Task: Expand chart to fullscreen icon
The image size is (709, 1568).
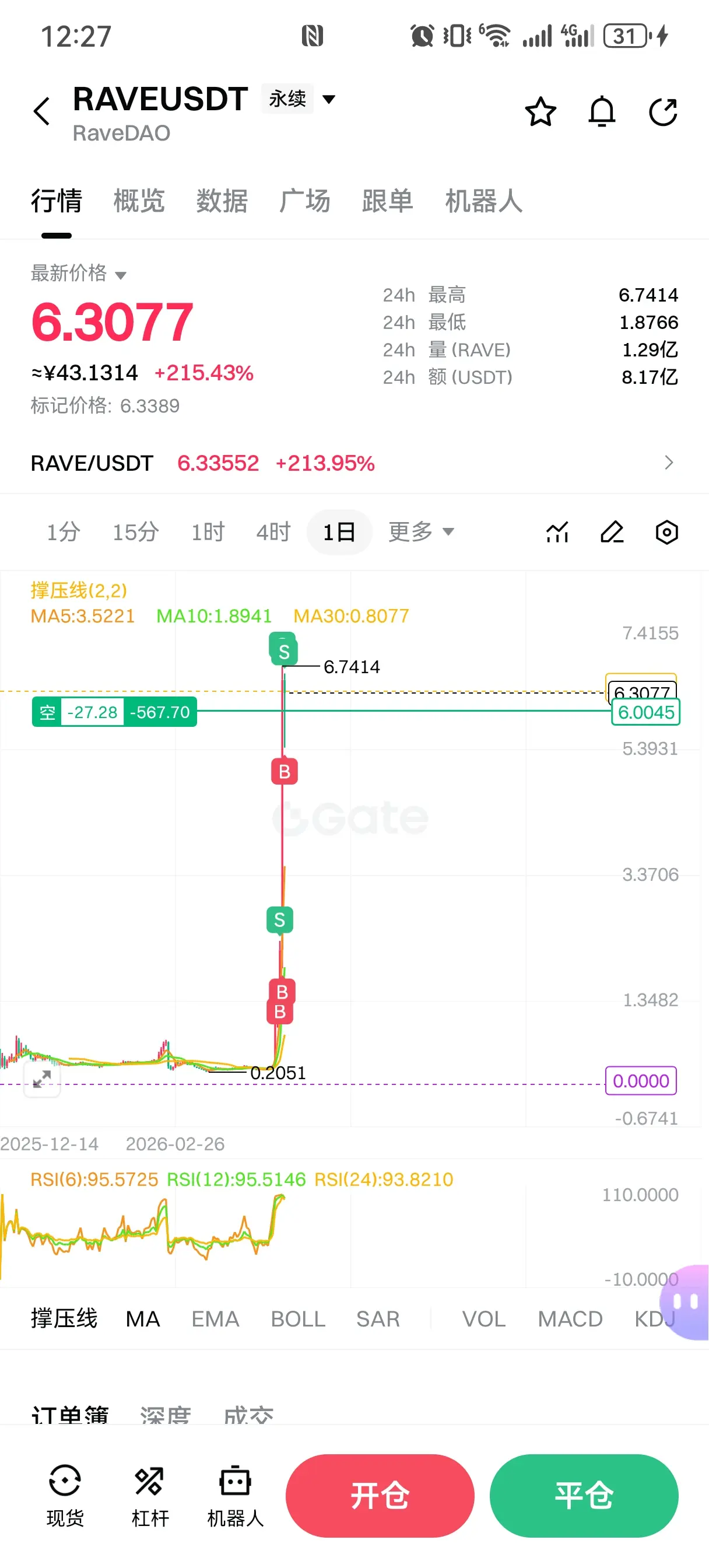Action: 42,1079
